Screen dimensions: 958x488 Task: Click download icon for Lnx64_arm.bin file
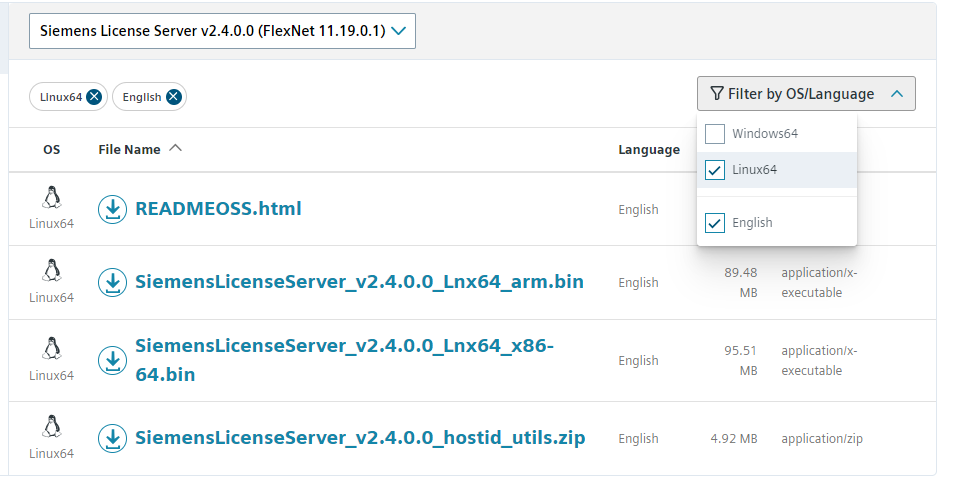[x=113, y=282]
